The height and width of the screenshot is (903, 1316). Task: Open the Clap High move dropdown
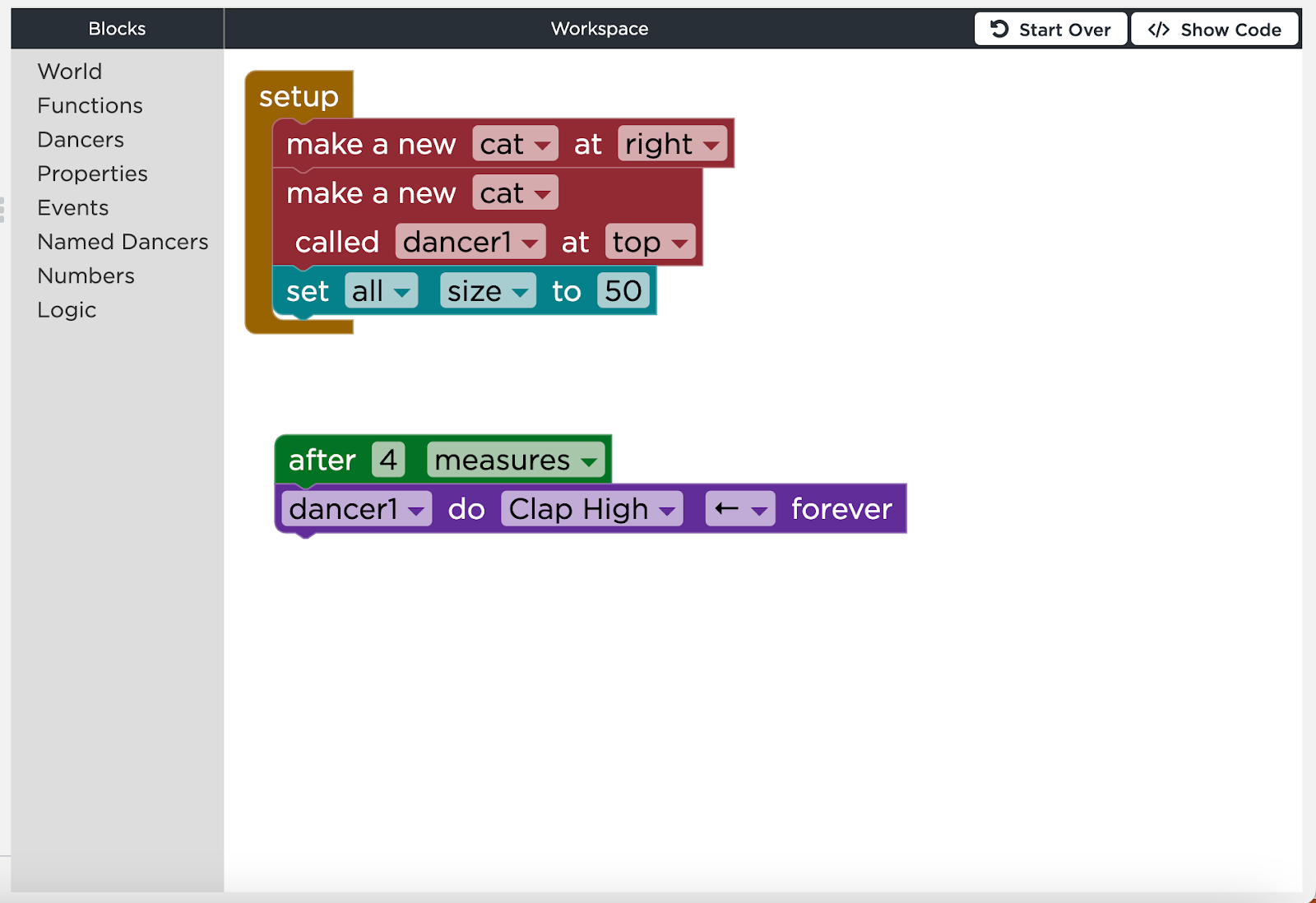(x=591, y=509)
